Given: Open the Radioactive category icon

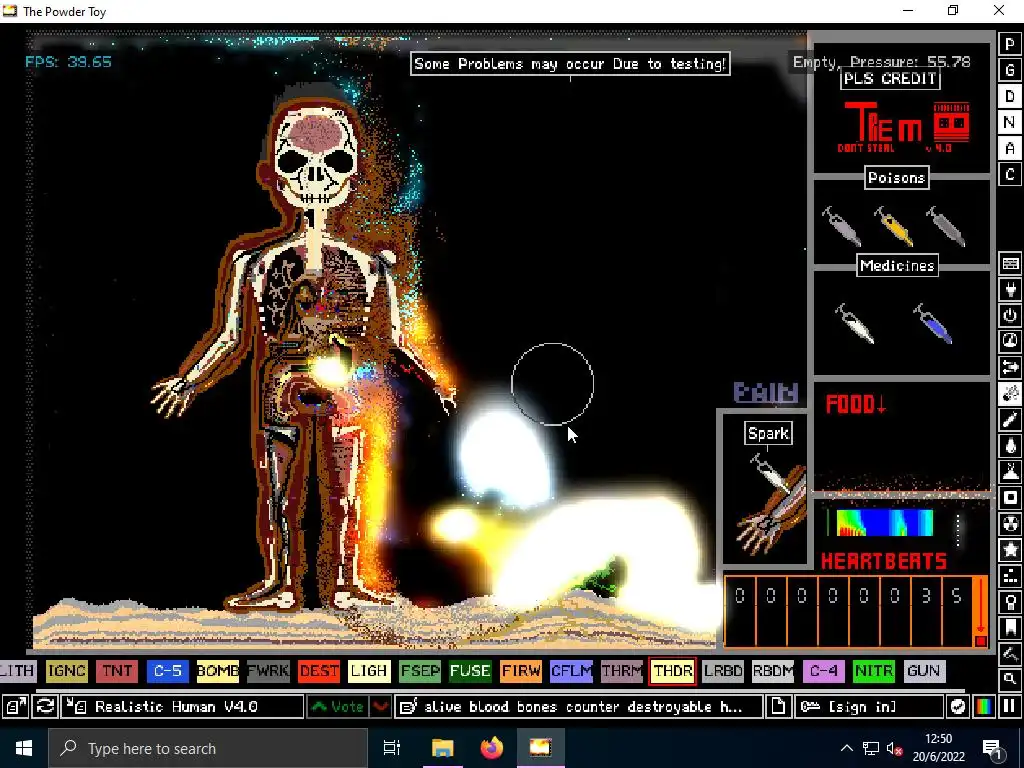Looking at the screenshot, I should (x=1010, y=524).
